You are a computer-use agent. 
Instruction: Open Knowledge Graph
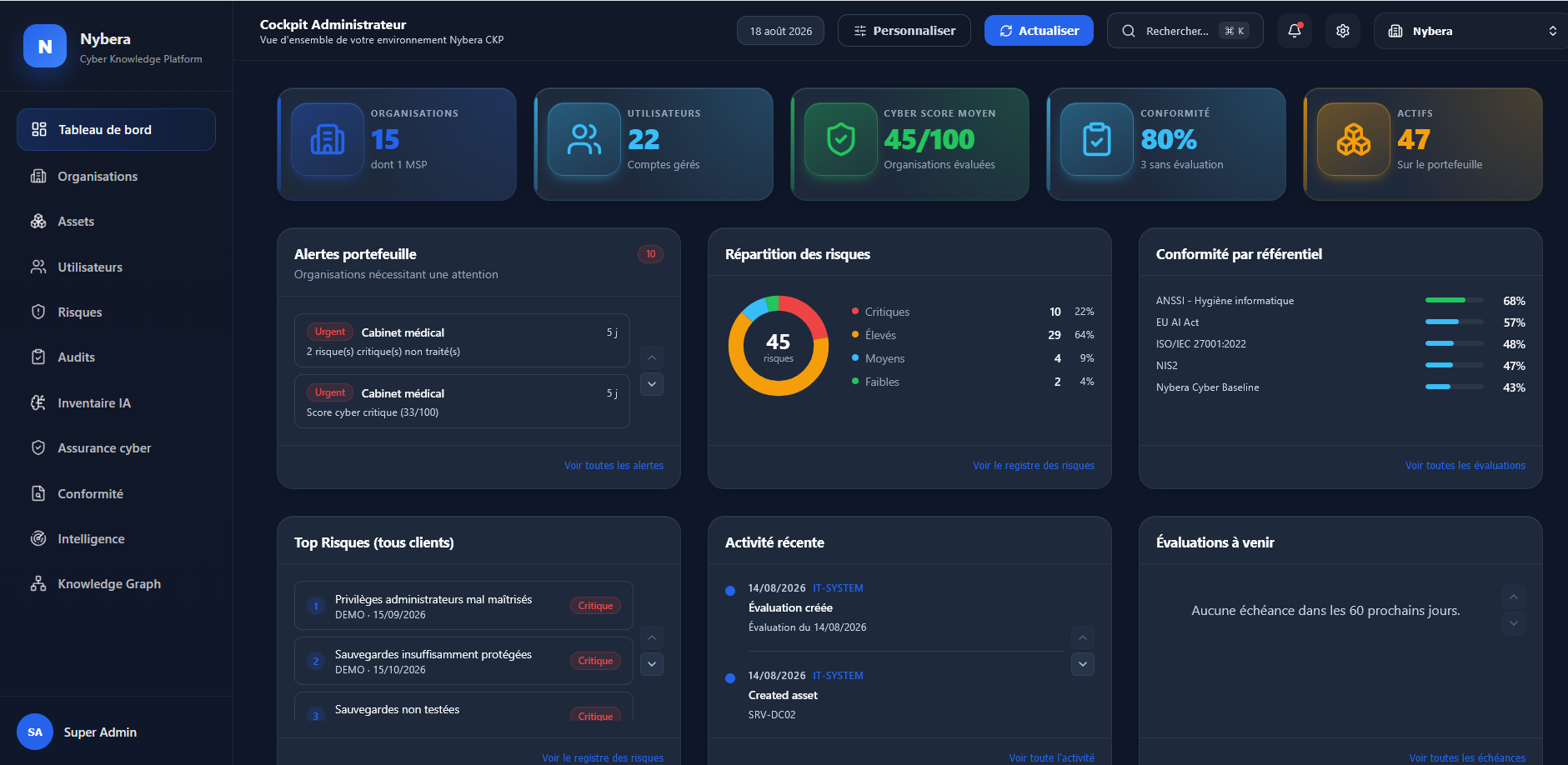pyautogui.click(x=116, y=583)
